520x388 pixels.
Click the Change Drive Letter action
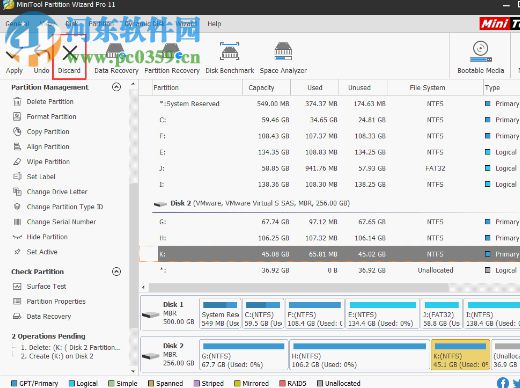coord(57,191)
